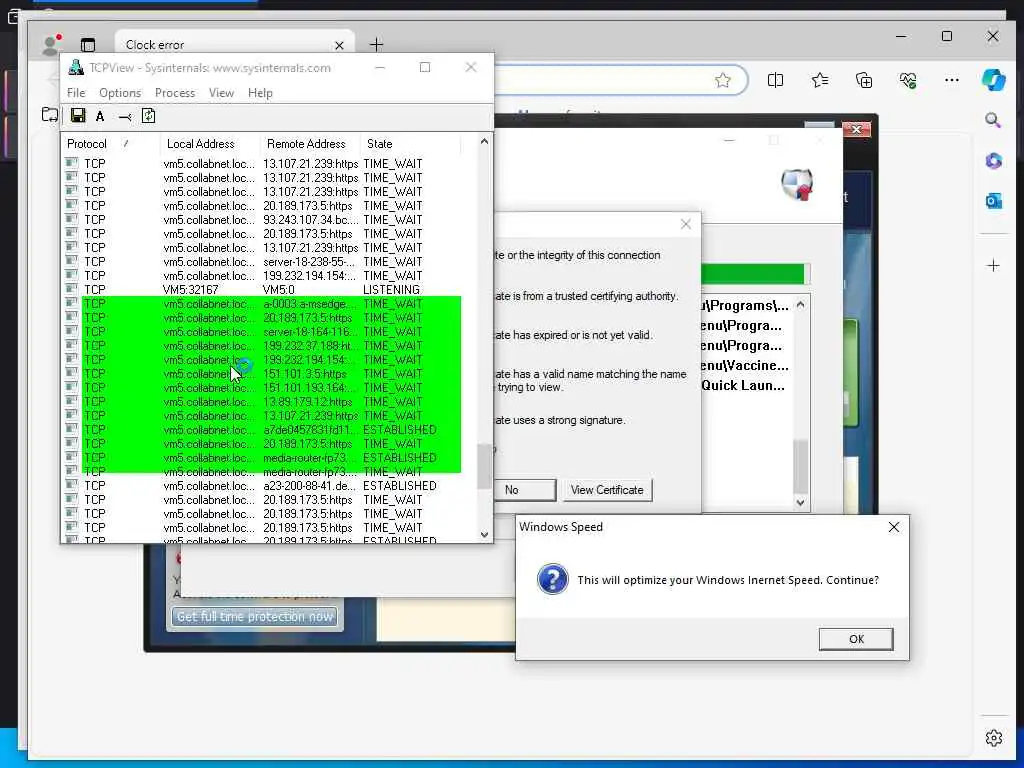Click TCPView list scroll up arrow
1024x768 pixels.
[484, 142]
